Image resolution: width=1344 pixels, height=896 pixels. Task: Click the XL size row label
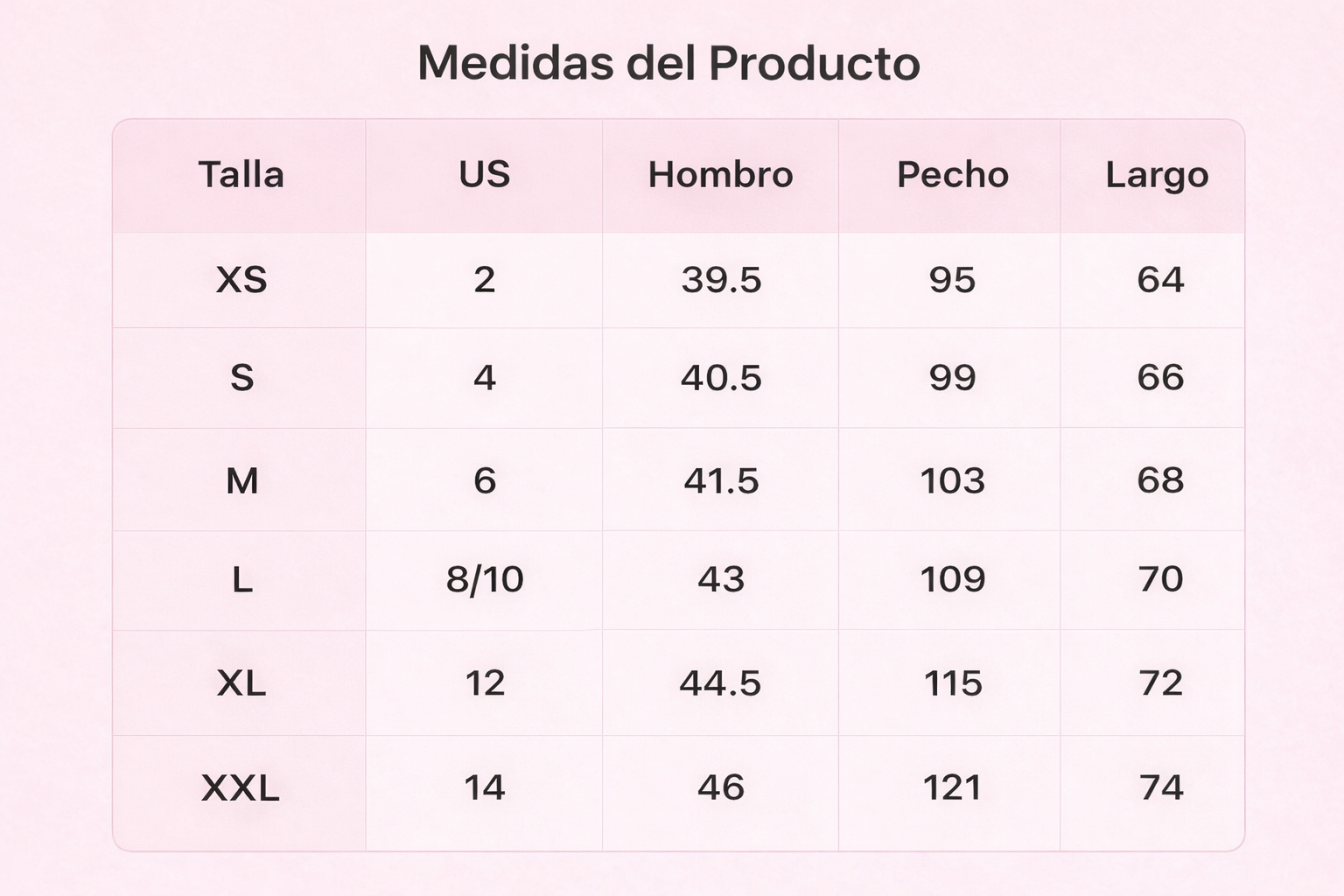coord(241,683)
